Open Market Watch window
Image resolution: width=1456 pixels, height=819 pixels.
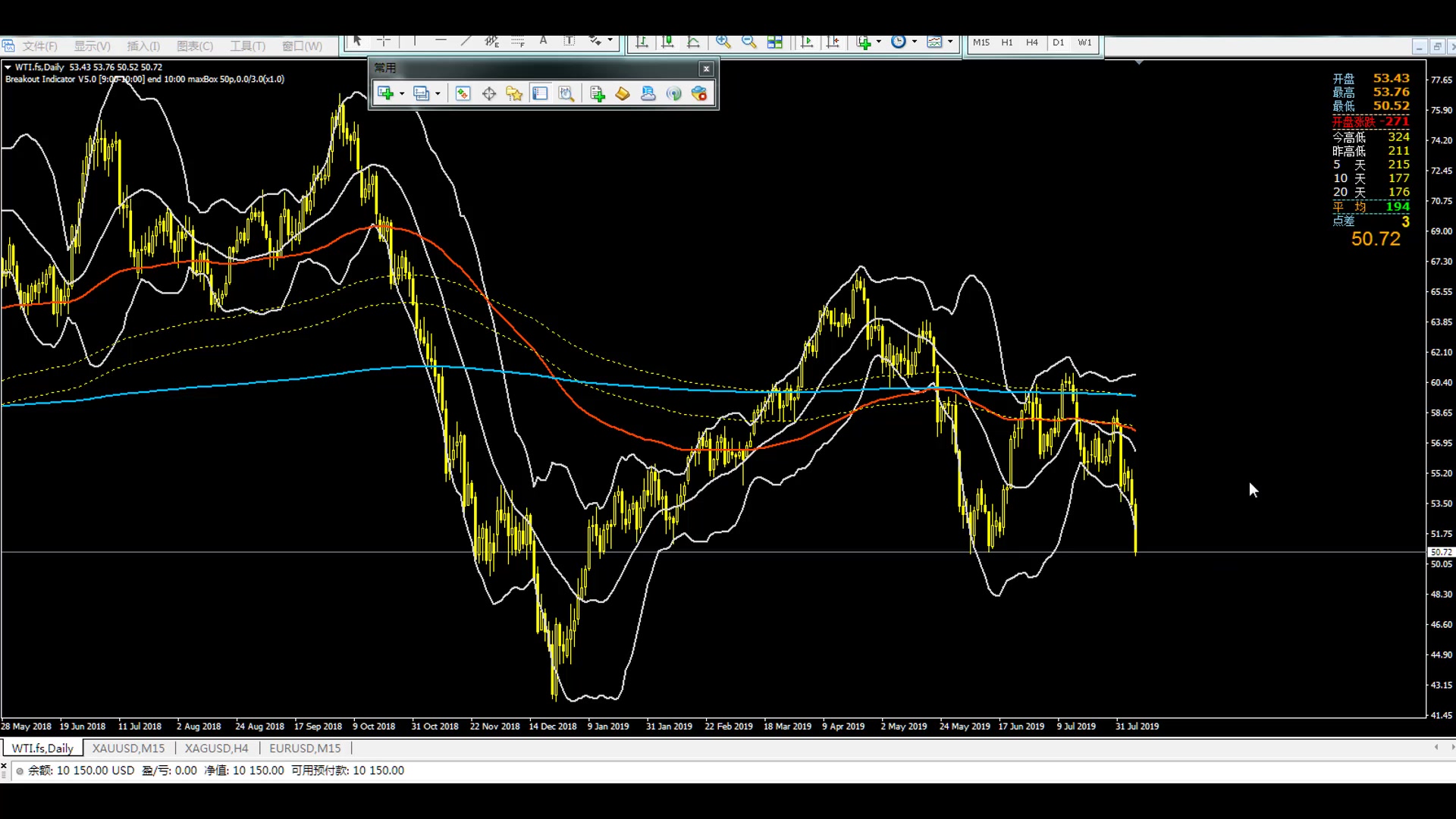463,93
